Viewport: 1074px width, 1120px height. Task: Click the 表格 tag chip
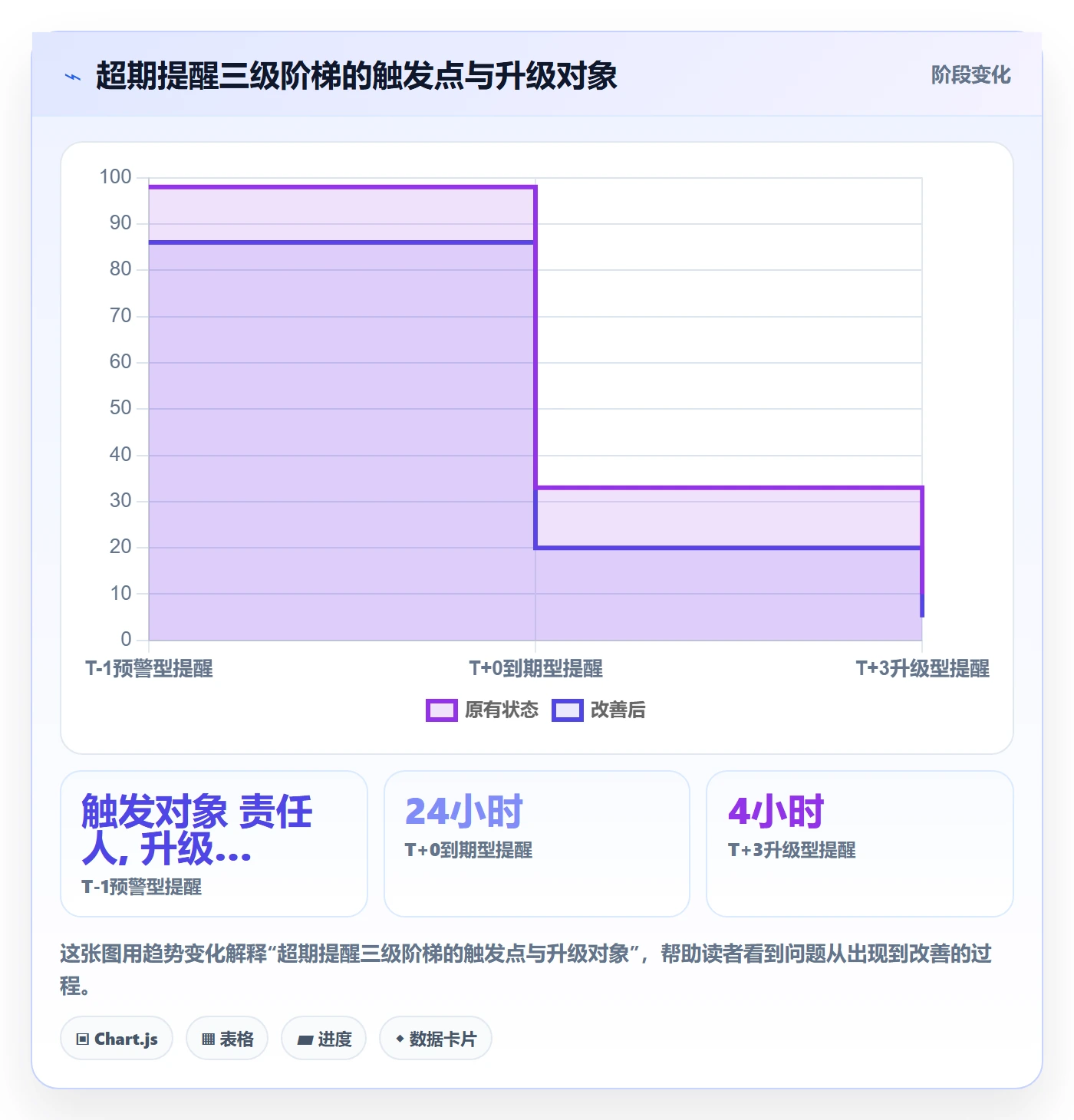pyautogui.click(x=227, y=1039)
